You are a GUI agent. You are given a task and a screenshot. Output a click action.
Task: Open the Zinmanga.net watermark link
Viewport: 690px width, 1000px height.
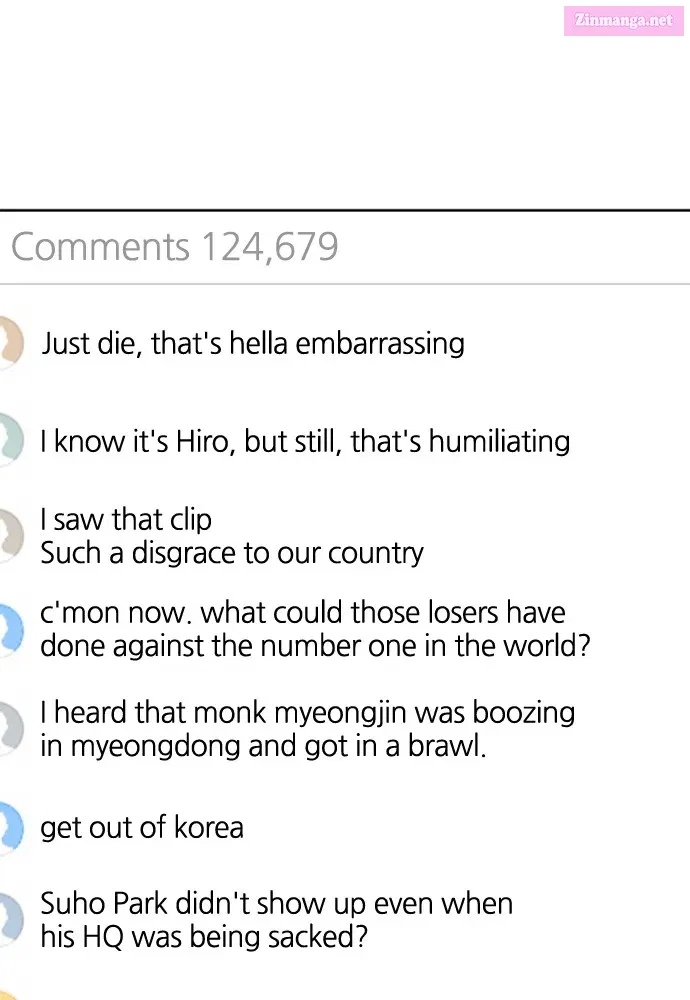pyautogui.click(x=624, y=20)
